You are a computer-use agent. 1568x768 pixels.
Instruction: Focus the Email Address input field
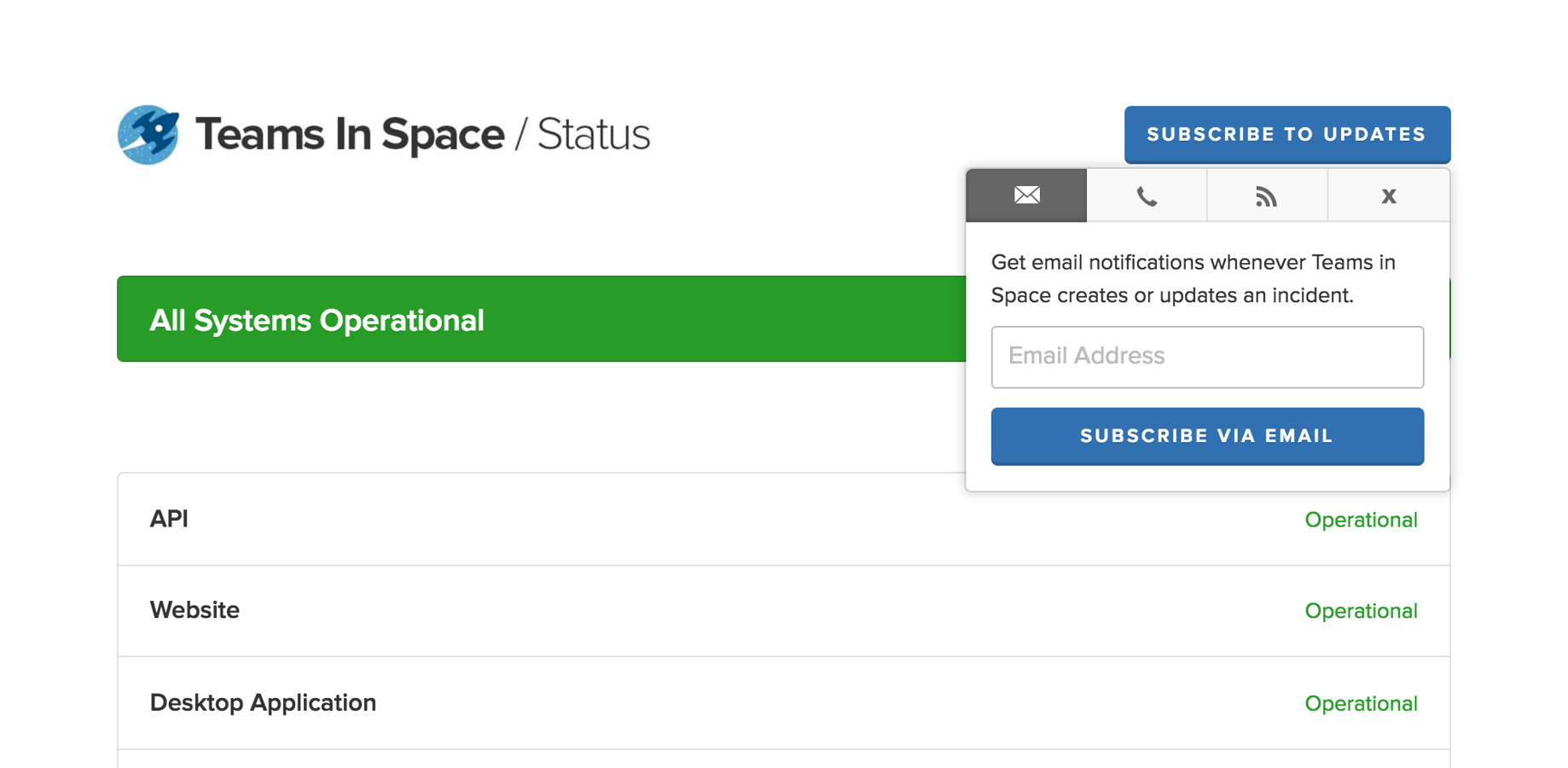coord(1206,357)
